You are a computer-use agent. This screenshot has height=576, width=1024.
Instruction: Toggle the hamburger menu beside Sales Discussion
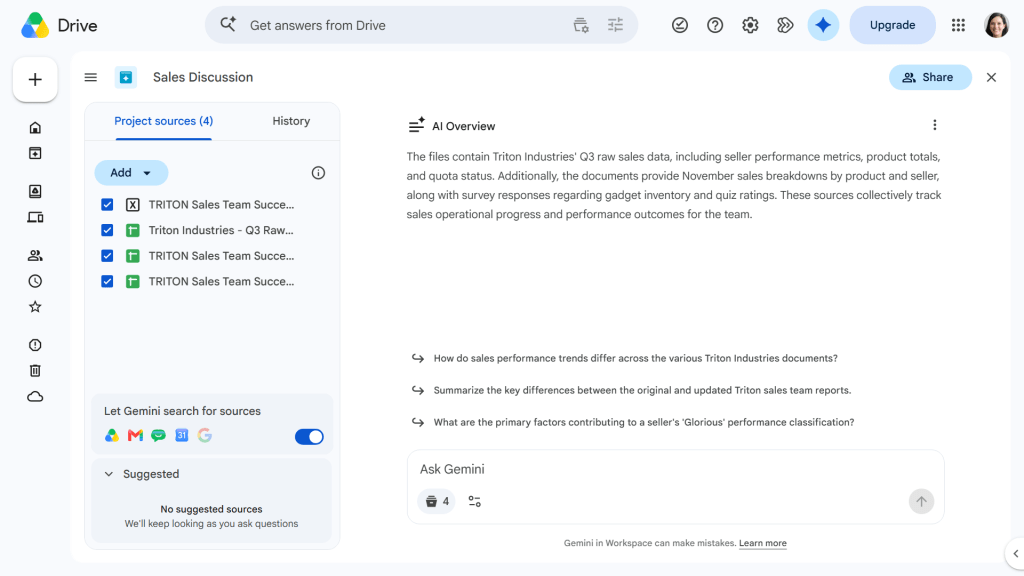[91, 77]
